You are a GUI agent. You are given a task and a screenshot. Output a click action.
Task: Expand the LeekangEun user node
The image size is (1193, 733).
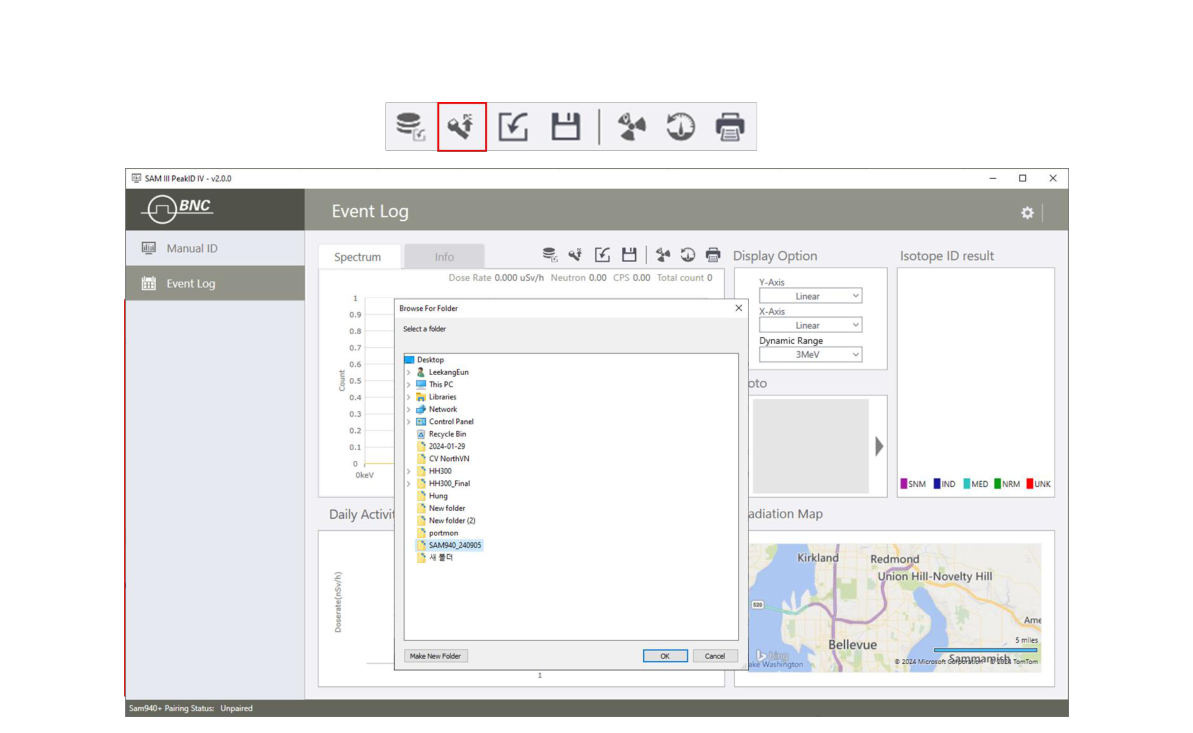(x=409, y=372)
